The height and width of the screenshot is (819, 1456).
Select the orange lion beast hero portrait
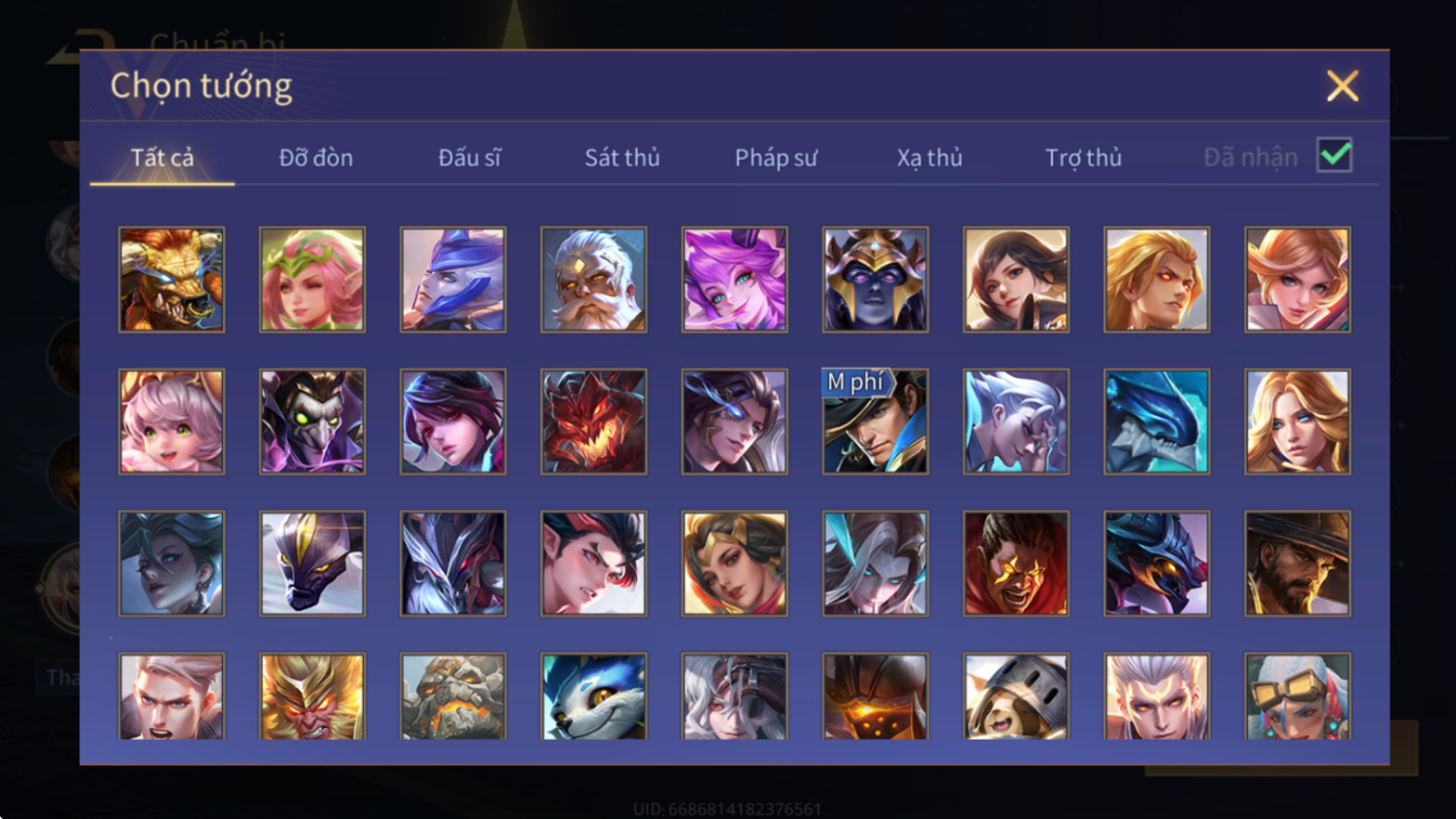tap(171, 280)
